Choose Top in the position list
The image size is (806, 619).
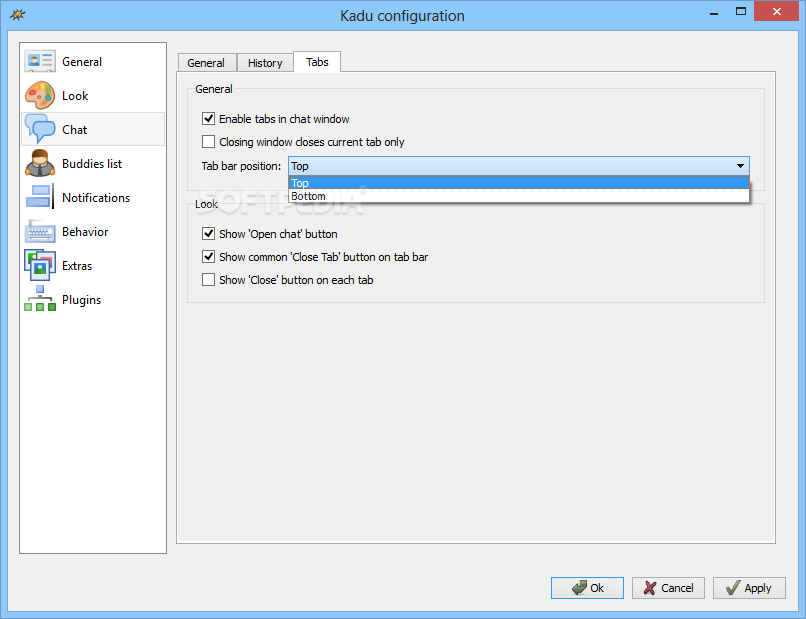pos(519,183)
